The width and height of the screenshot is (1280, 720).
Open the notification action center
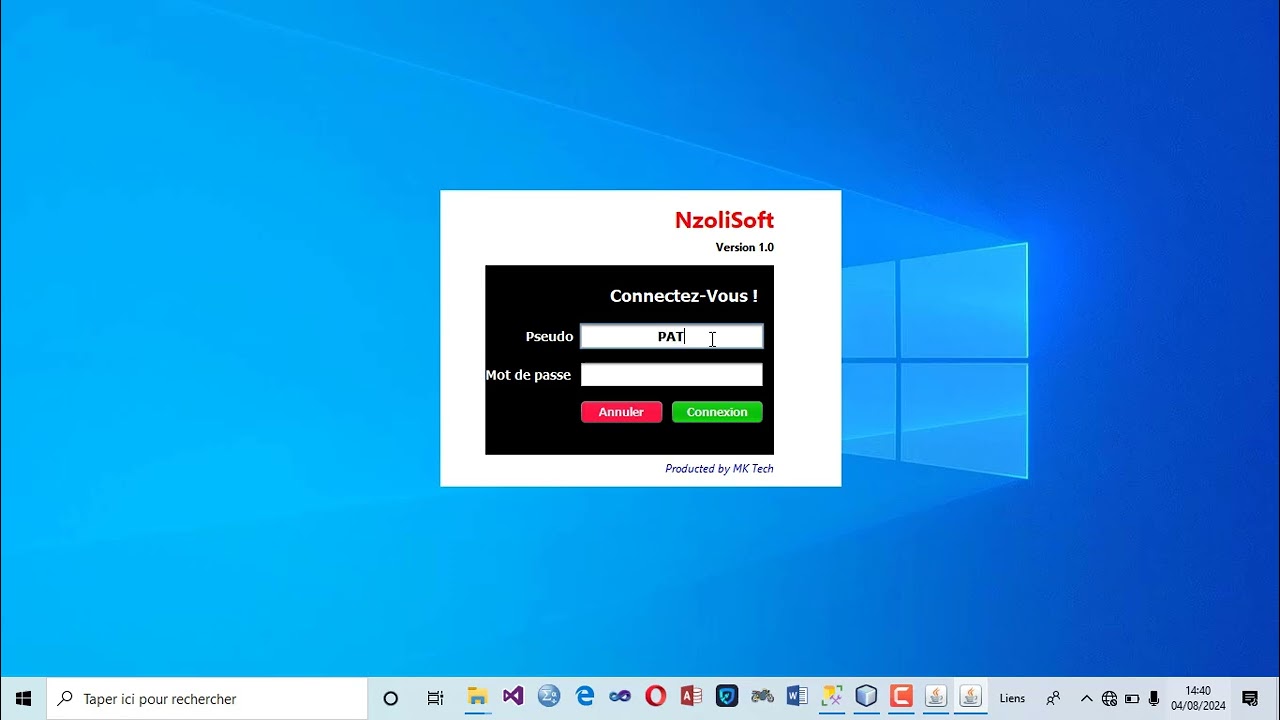(1250, 698)
